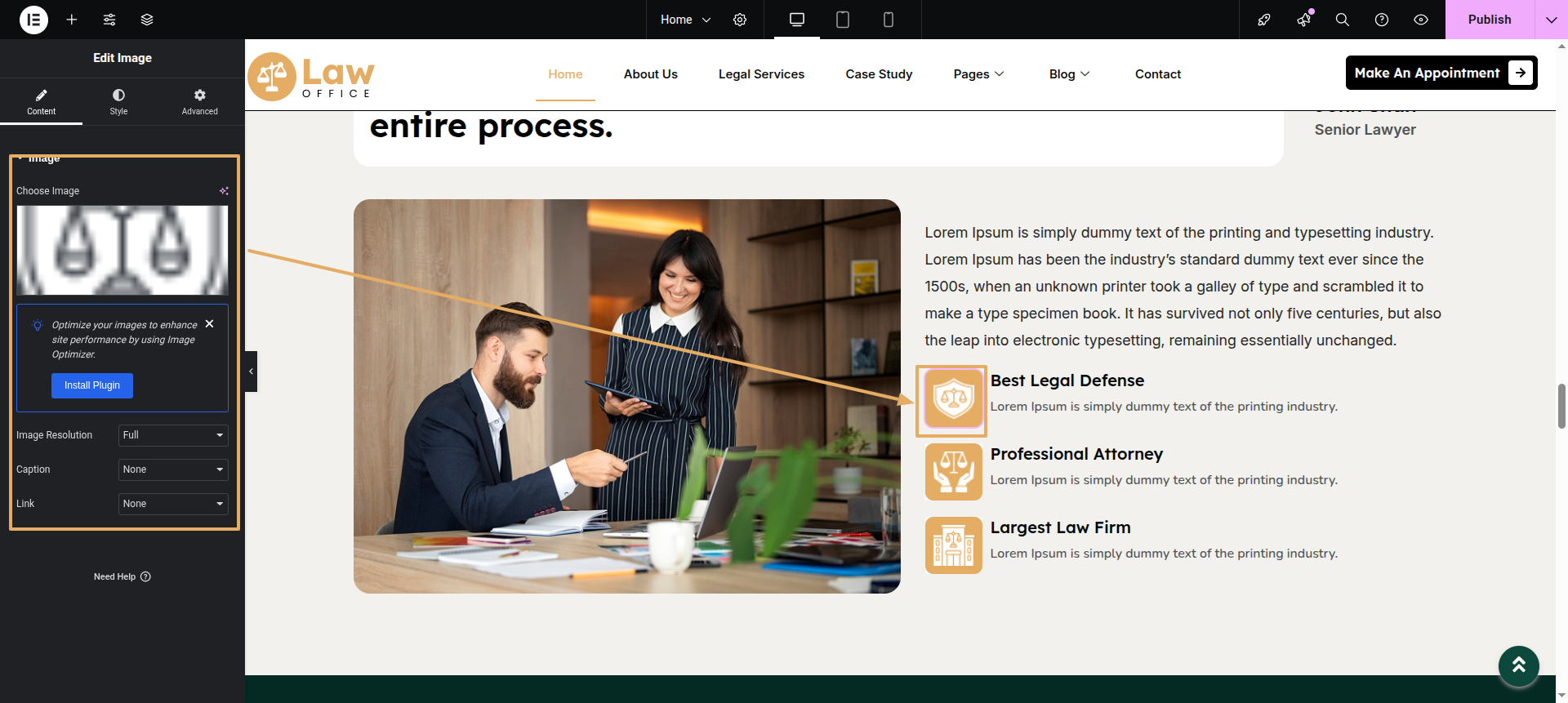
Task: Open the Finder search icon
Action: pos(1342,20)
